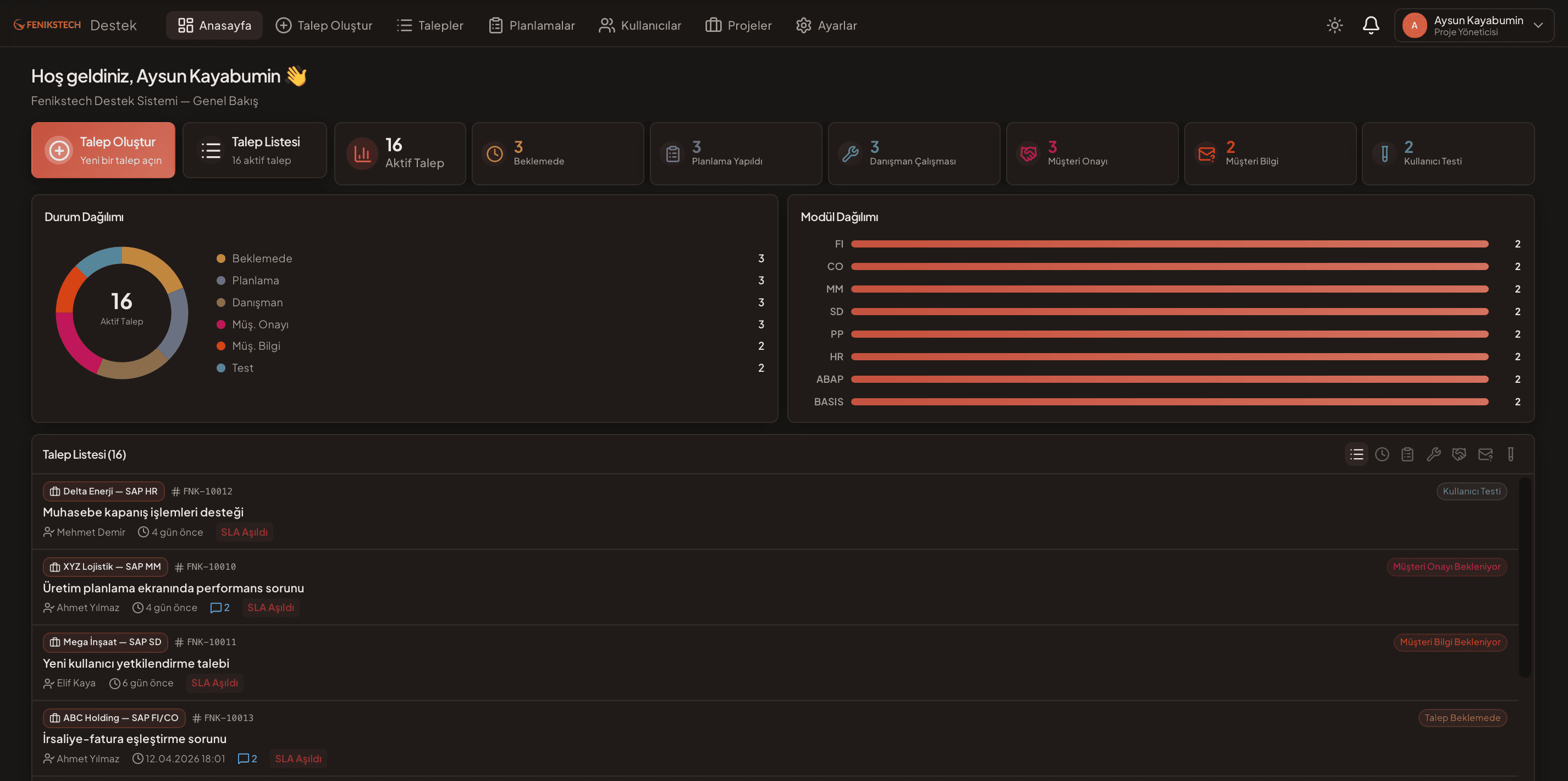Viewport: 1568px width, 781px height.
Task: Filter list by test tube icon
Action: tap(1511, 454)
